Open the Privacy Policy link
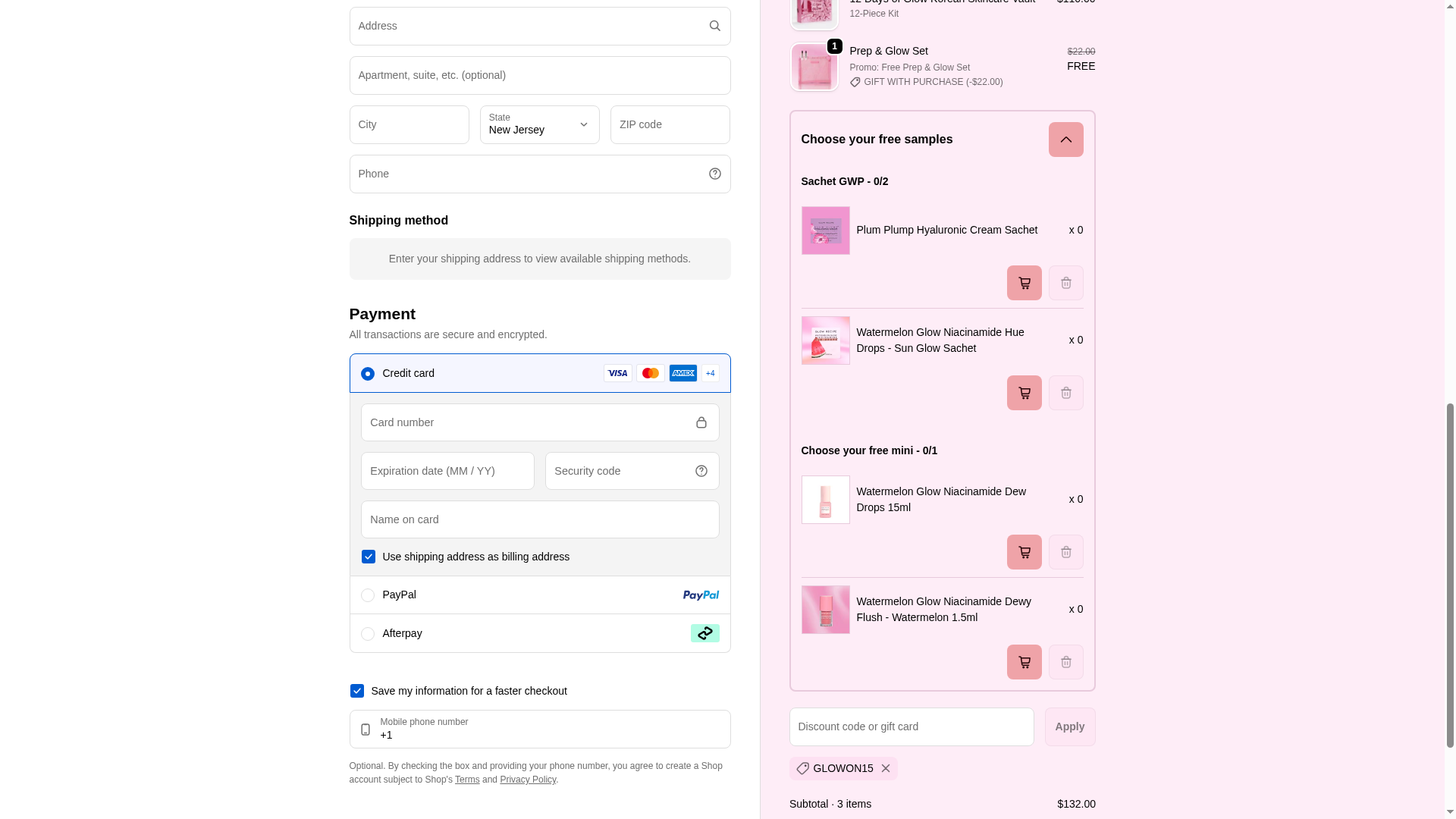1456x819 pixels. [x=528, y=780]
